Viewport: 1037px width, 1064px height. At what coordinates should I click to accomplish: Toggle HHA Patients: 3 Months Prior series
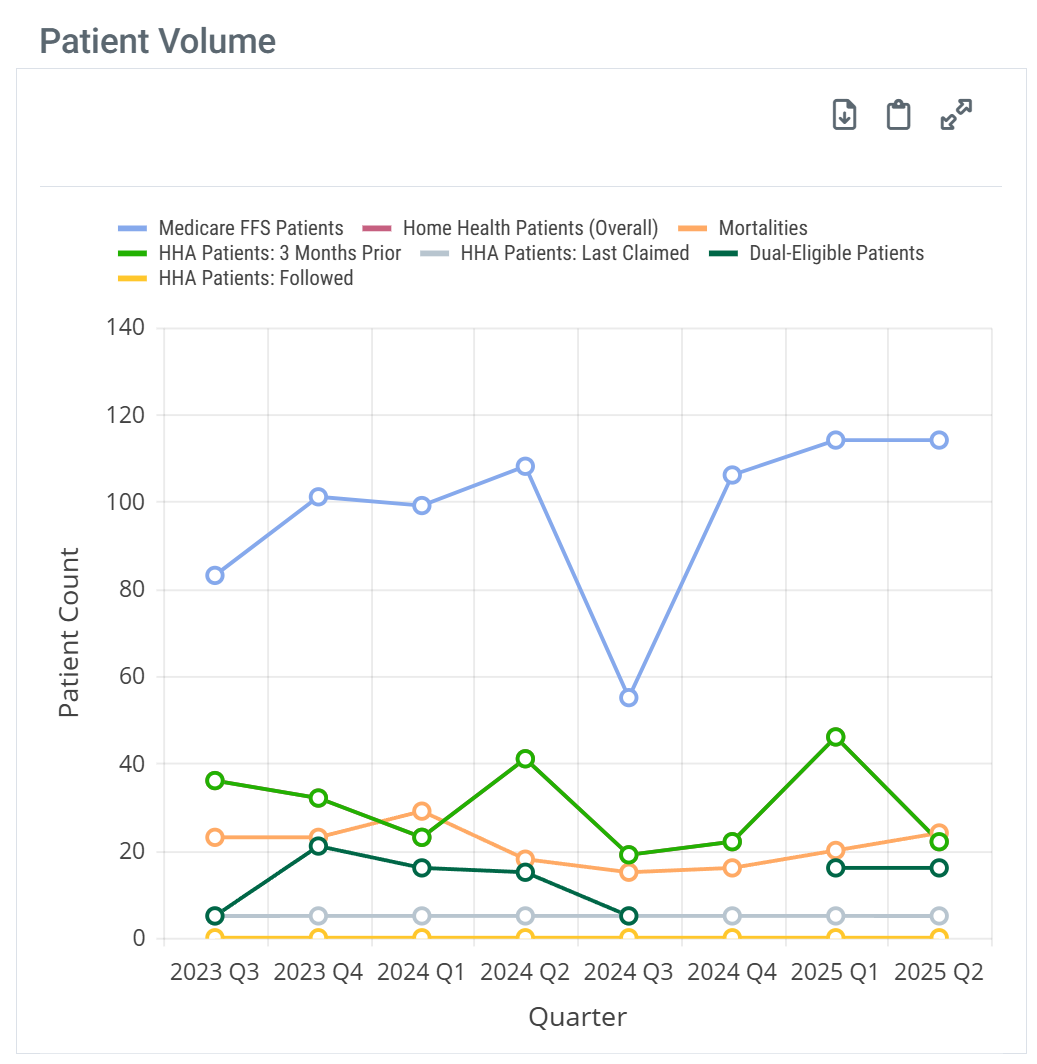tap(280, 253)
